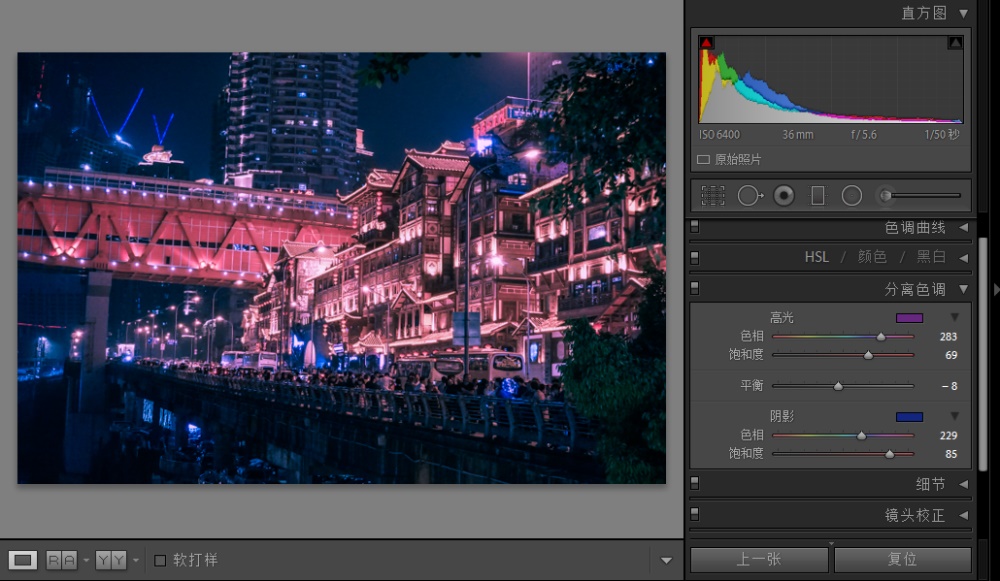Expand the 细节 panel

pyautogui.click(x=964, y=485)
